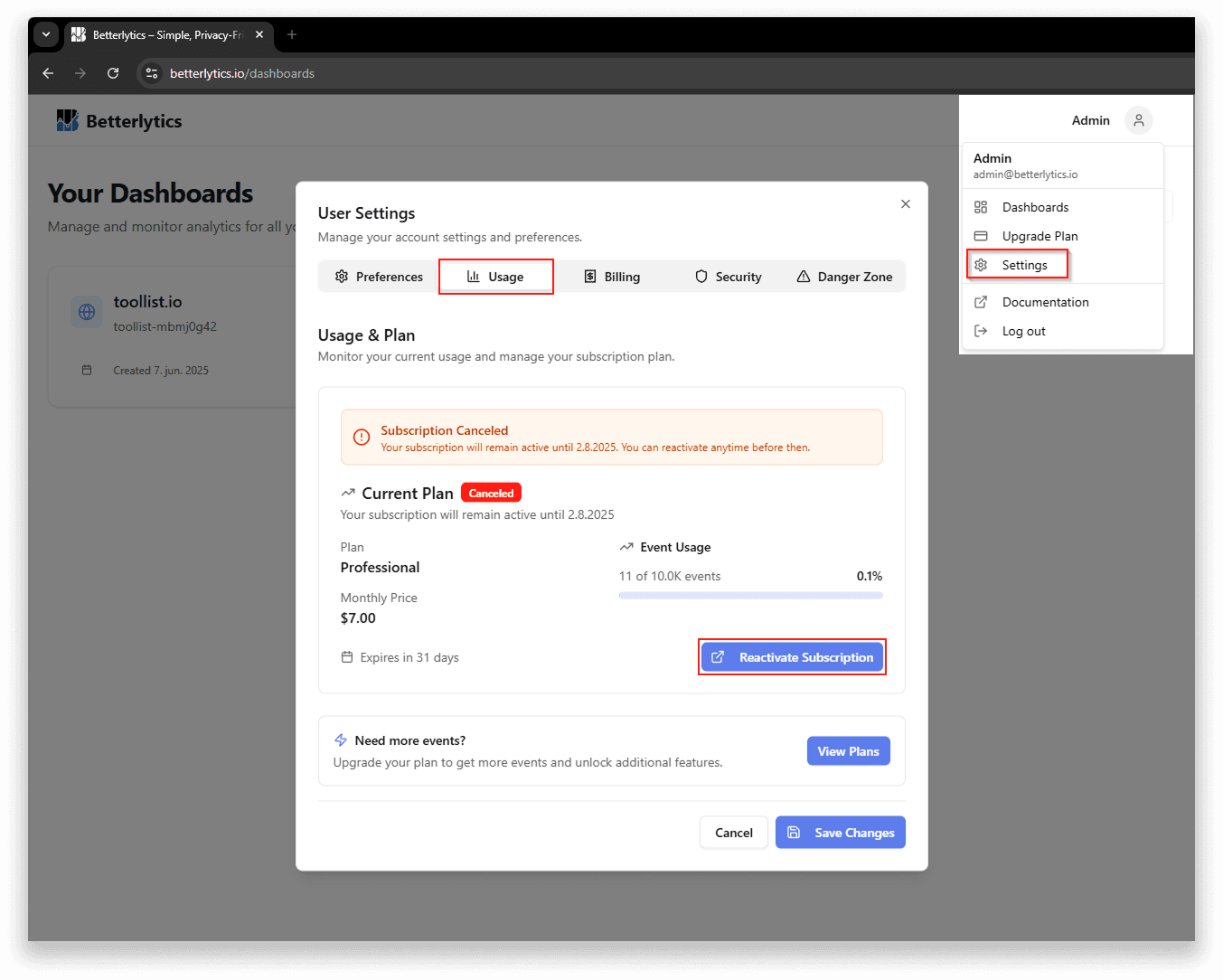Click the Admin user avatar icon
This screenshot has width=1223, height=980.
coord(1138,120)
